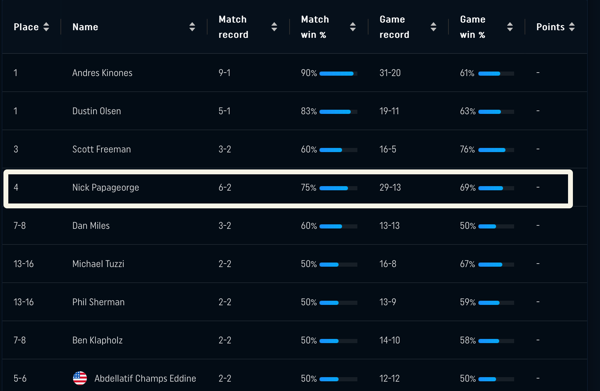Screen dimensions: 600x391
Task: Sort table by Place column arrows
Action: (46, 27)
